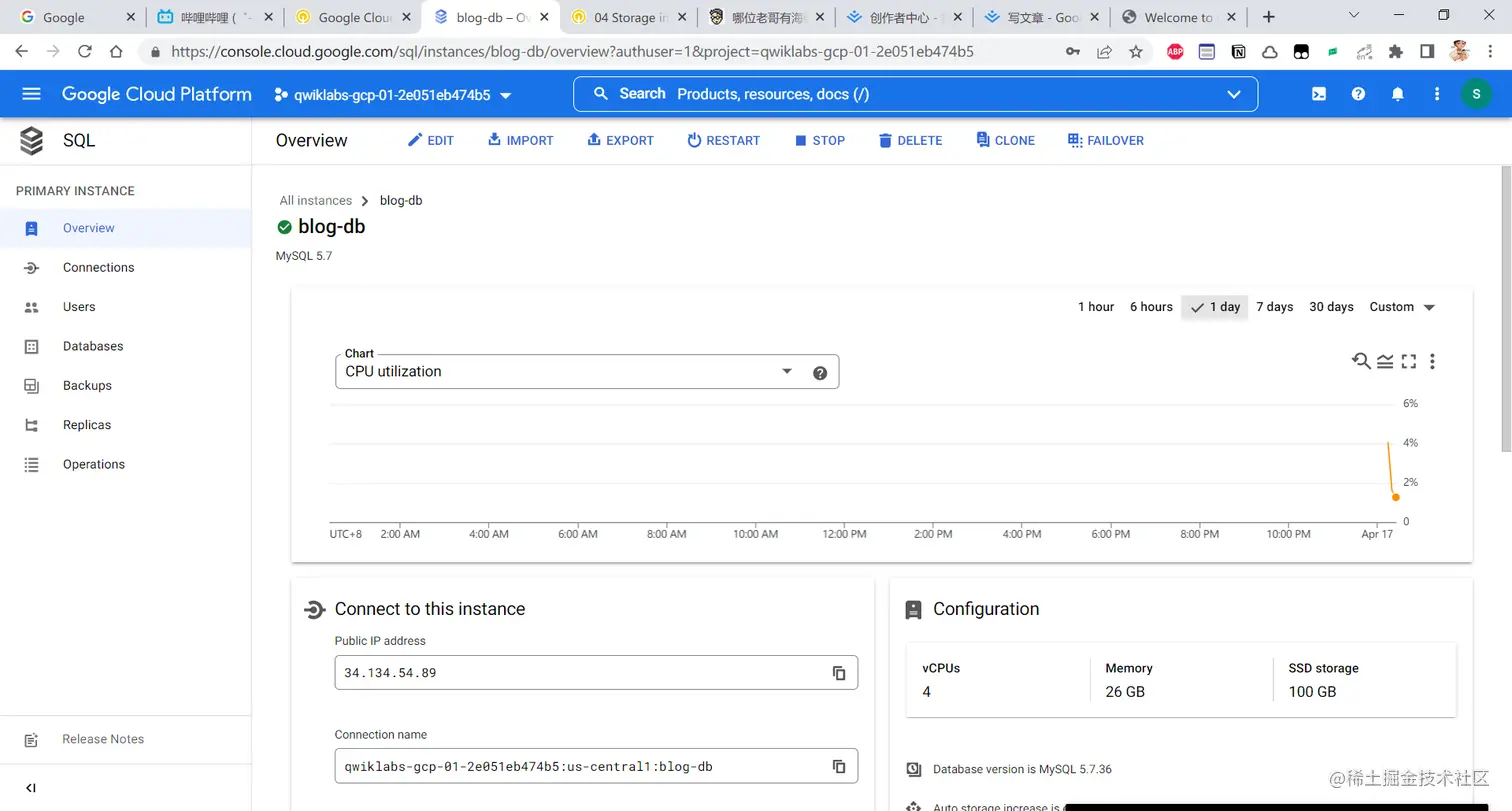Restart the blog-db instance
Screen dimensions: 1512x811
click(x=723, y=141)
